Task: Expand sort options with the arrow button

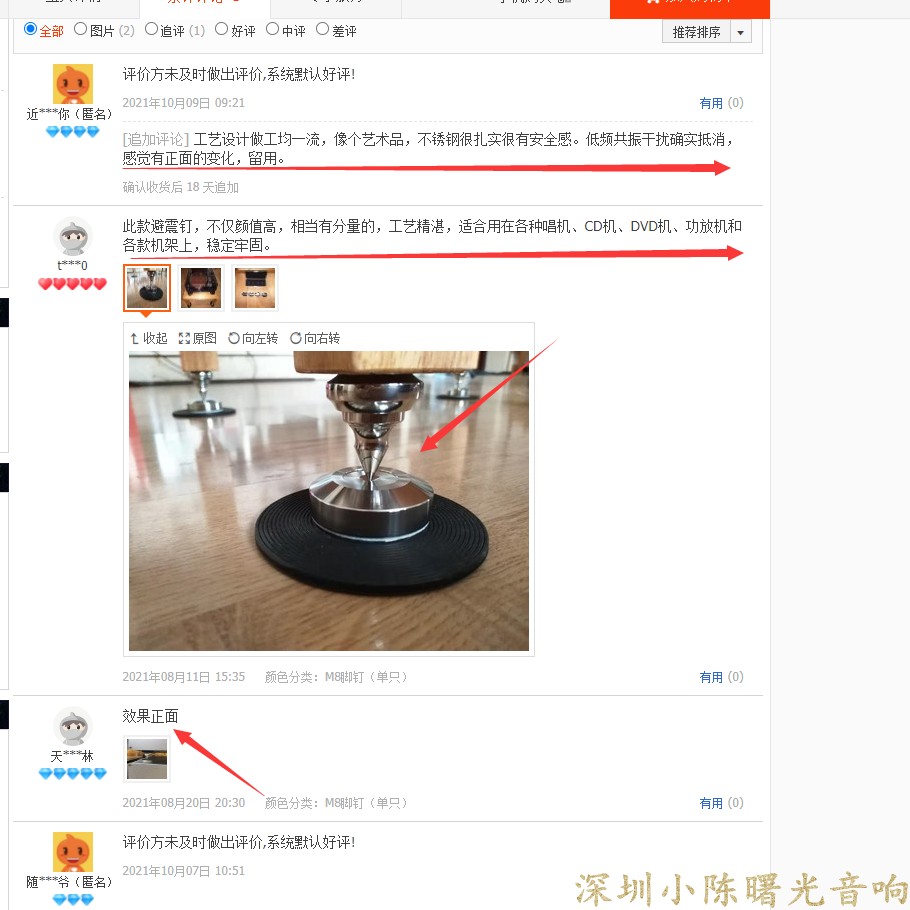Action: click(x=741, y=32)
